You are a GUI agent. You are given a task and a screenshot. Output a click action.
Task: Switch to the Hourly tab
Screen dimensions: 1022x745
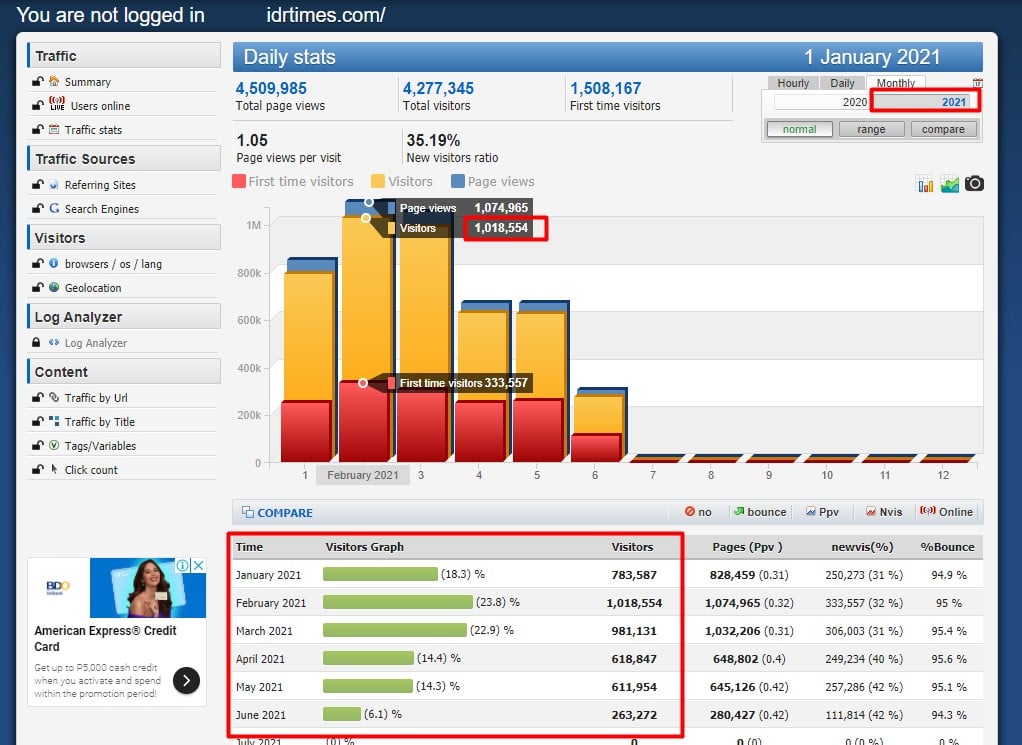coord(793,83)
